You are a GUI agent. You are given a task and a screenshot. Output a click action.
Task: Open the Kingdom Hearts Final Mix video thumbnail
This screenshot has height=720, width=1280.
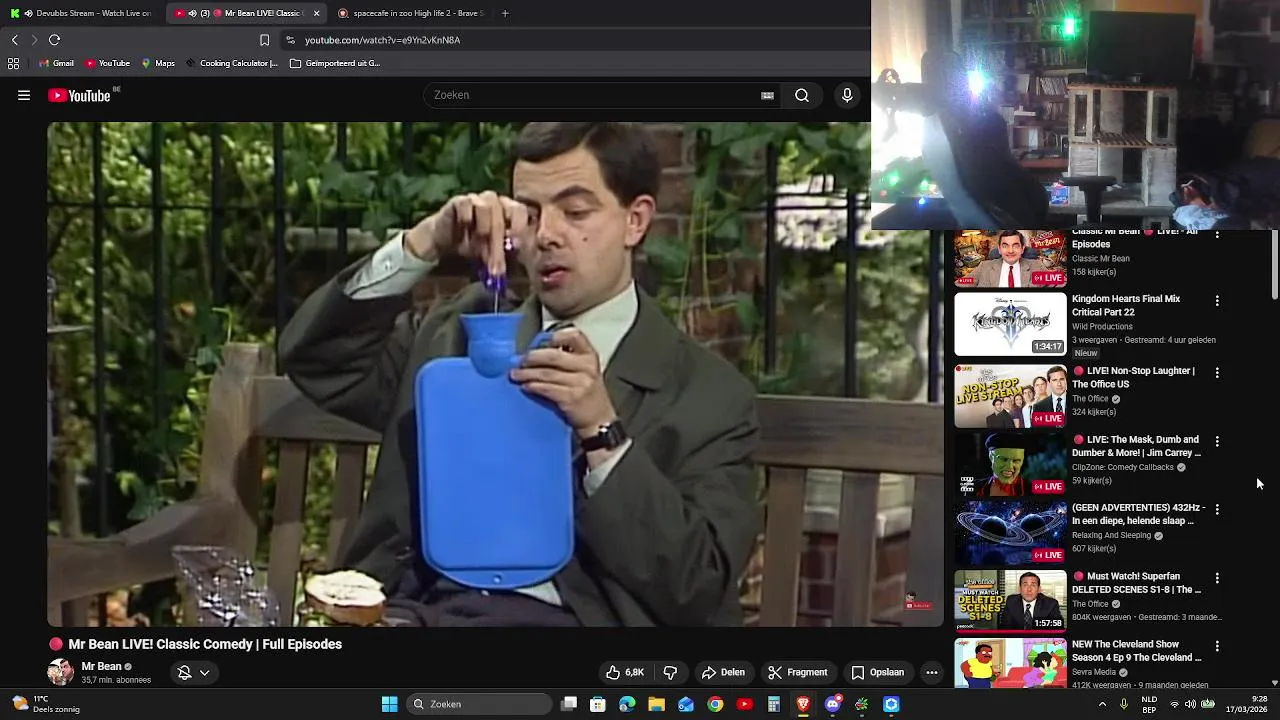tap(1010, 324)
